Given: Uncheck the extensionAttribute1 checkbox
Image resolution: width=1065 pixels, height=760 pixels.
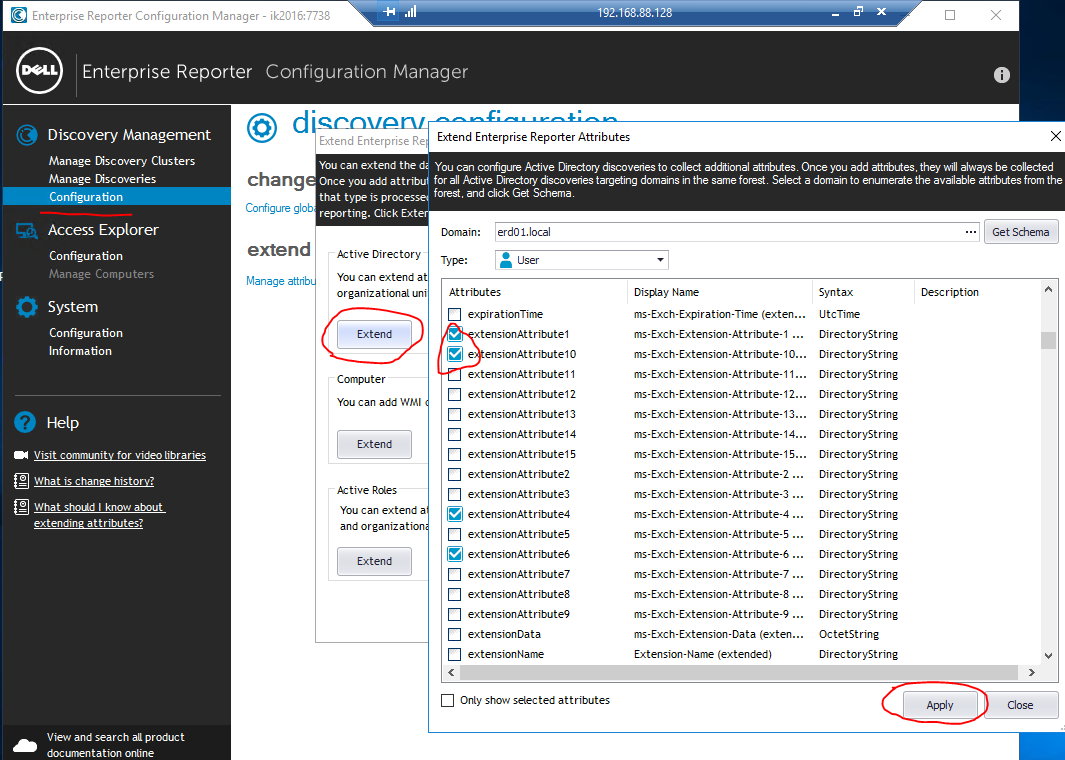Looking at the screenshot, I should point(454,334).
